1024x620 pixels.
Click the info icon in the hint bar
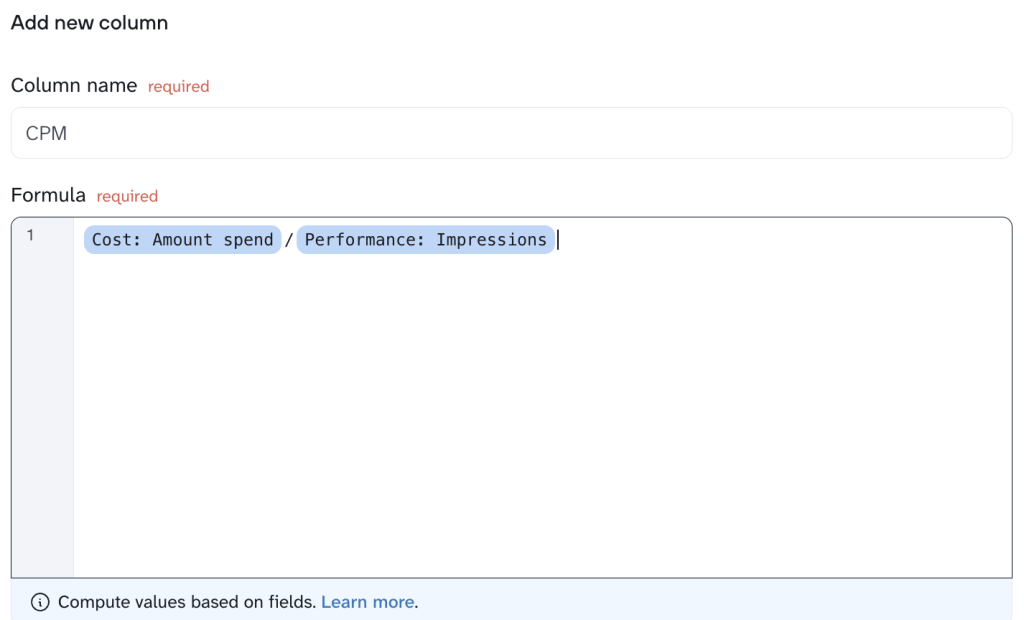coord(40,602)
